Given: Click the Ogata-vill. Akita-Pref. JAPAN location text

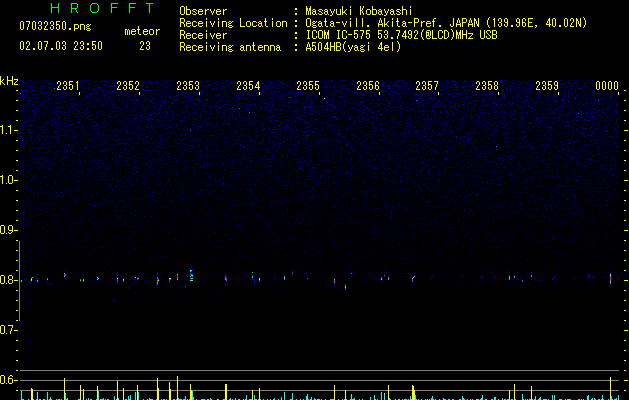Looking at the screenshot, I should pyautogui.click(x=446, y=23).
